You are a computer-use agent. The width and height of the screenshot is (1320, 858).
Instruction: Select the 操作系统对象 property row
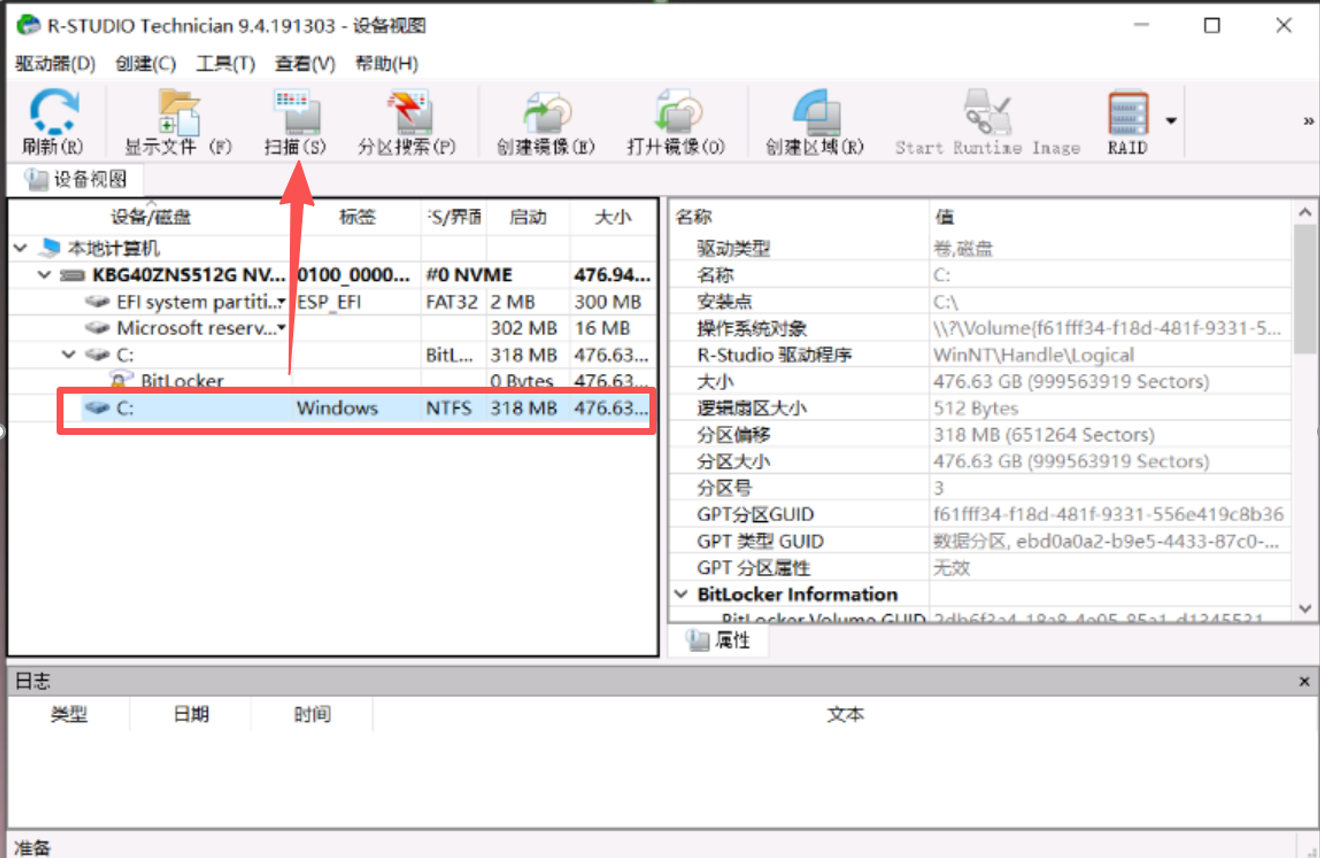[x=981, y=328]
